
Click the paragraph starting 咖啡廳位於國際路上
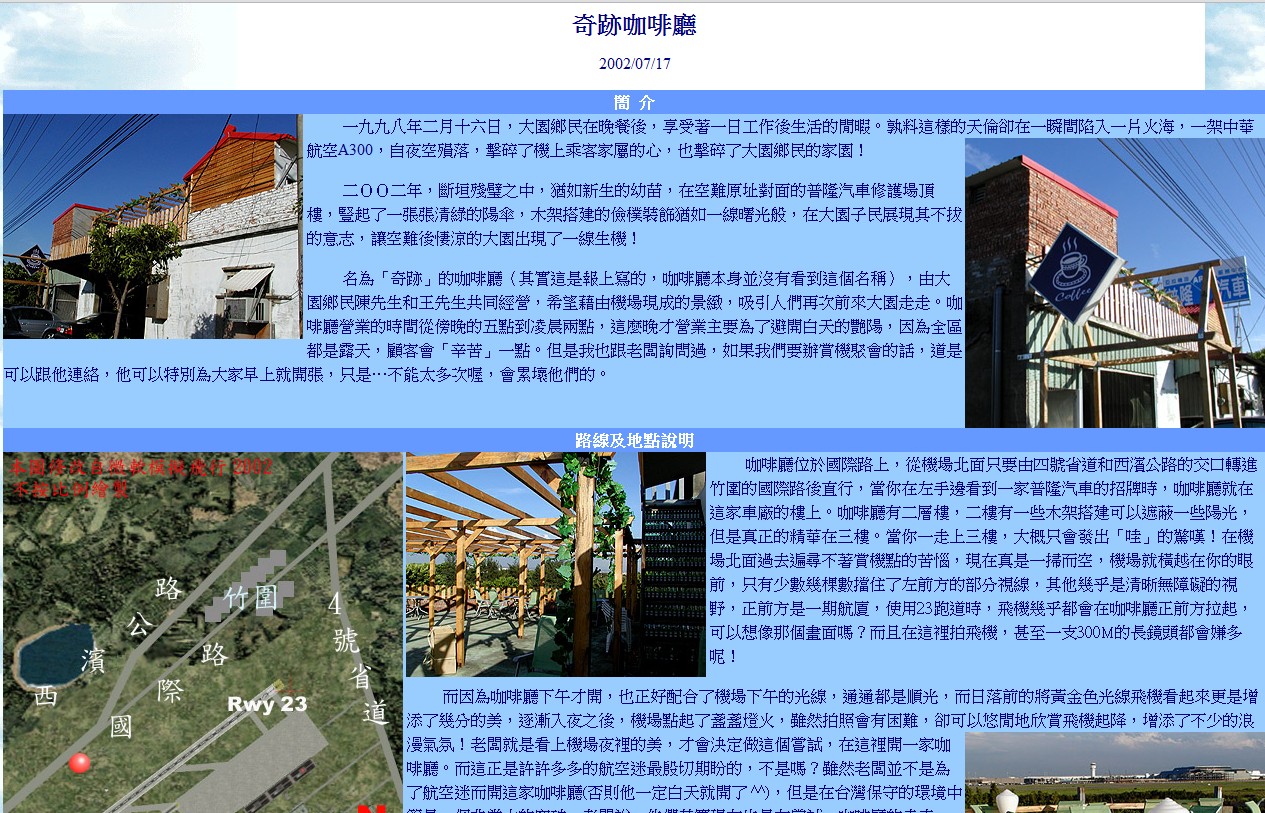click(982, 560)
